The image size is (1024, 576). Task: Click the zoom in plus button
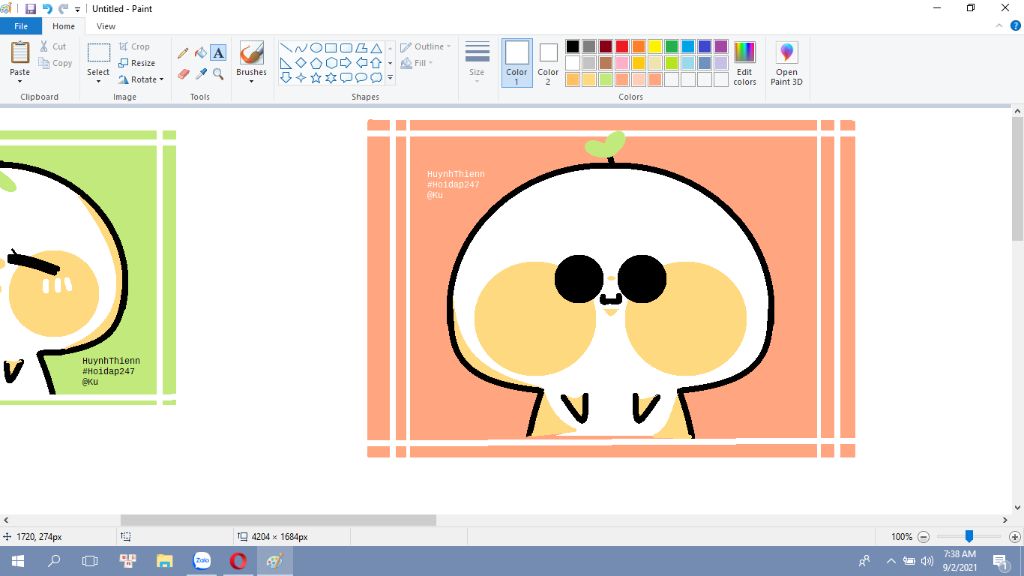click(x=1015, y=537)
